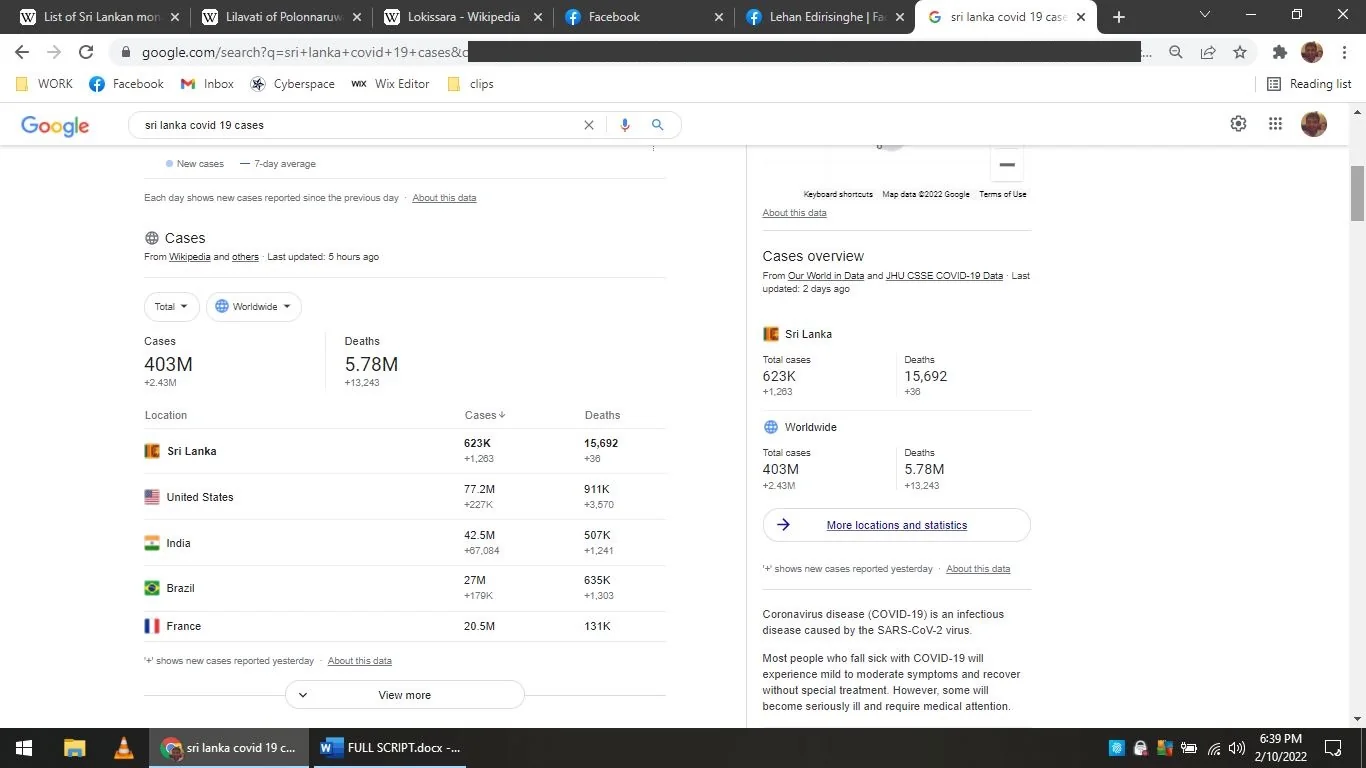Open the Our World in Data link
Image resolution: width=1366 pixels, height=768 pixels.
(x=826, y=276)
